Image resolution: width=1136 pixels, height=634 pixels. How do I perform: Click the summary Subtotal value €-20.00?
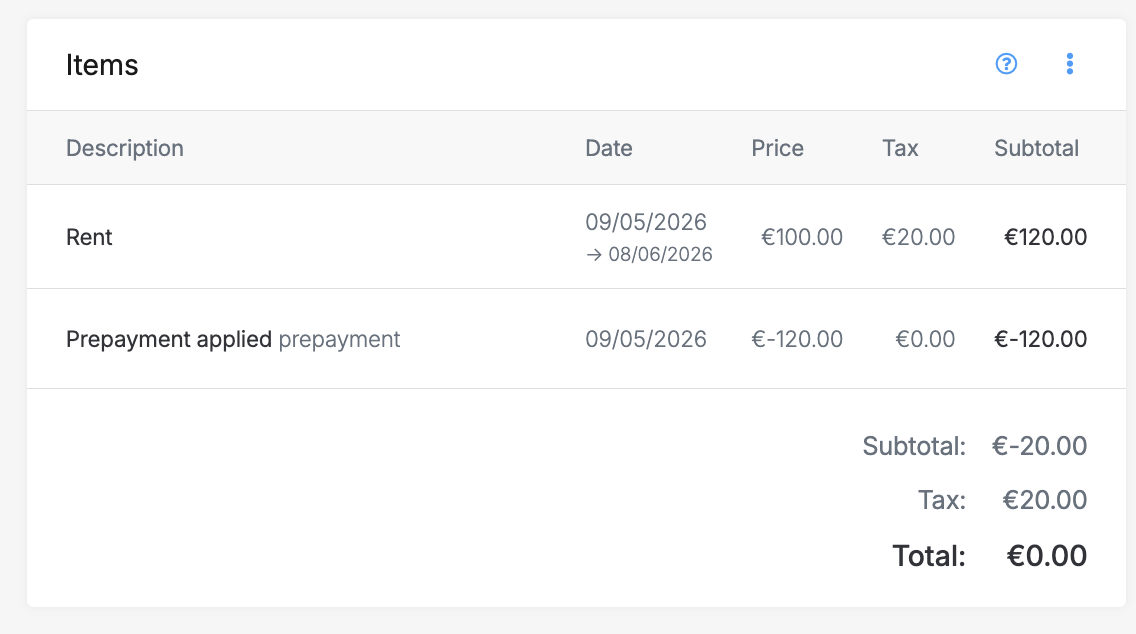(1039, 446)
